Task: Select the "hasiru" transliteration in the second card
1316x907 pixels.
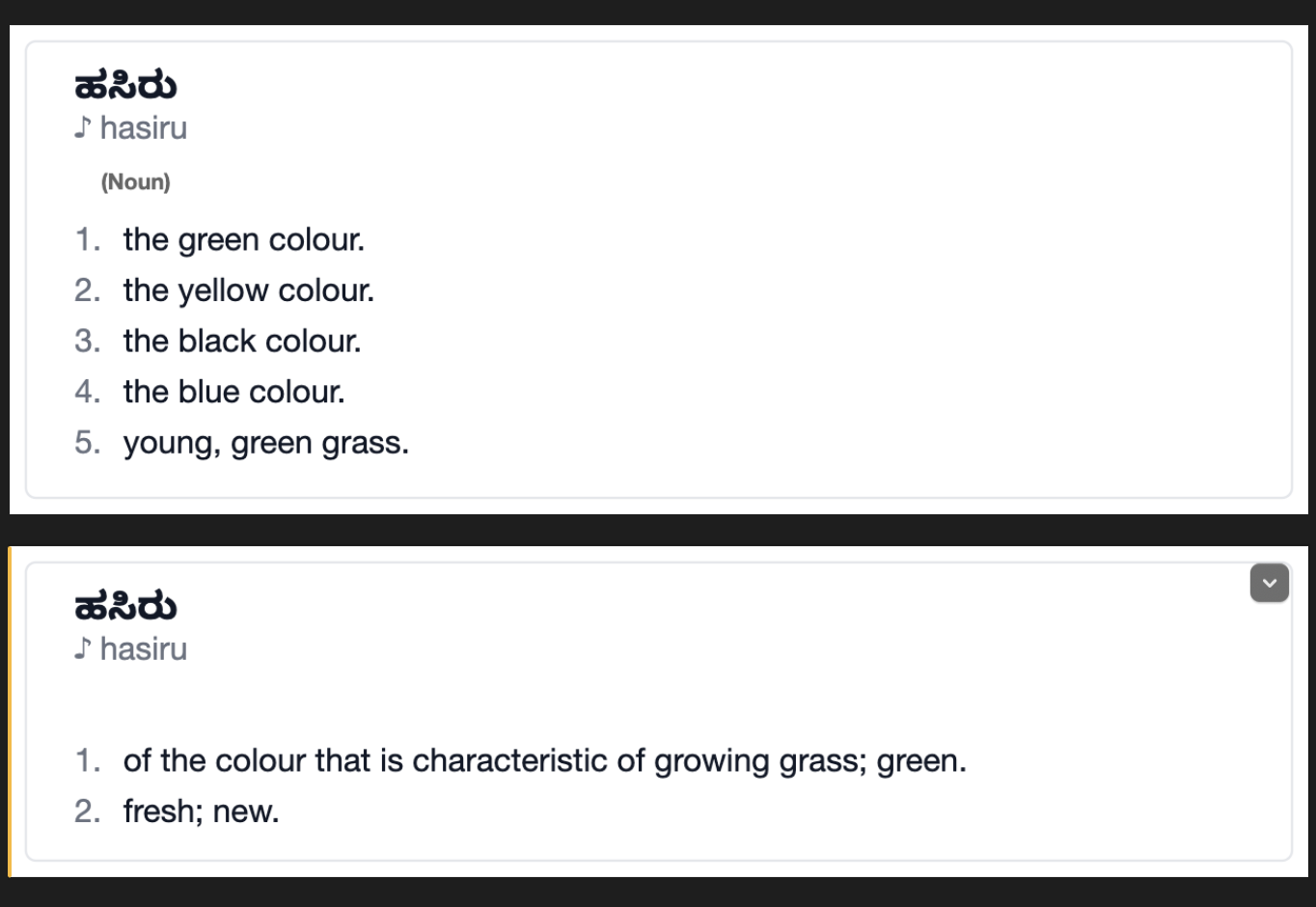Action: coord(144,649)
